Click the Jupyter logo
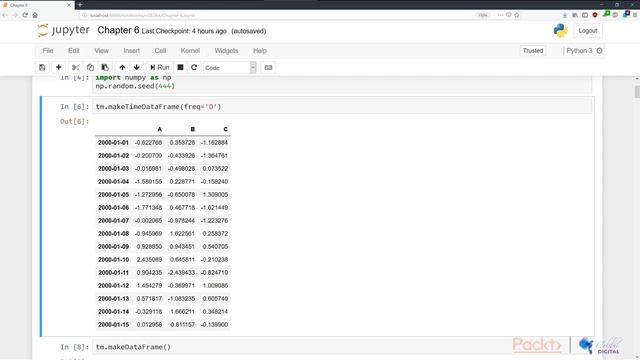 pos(63,31)
